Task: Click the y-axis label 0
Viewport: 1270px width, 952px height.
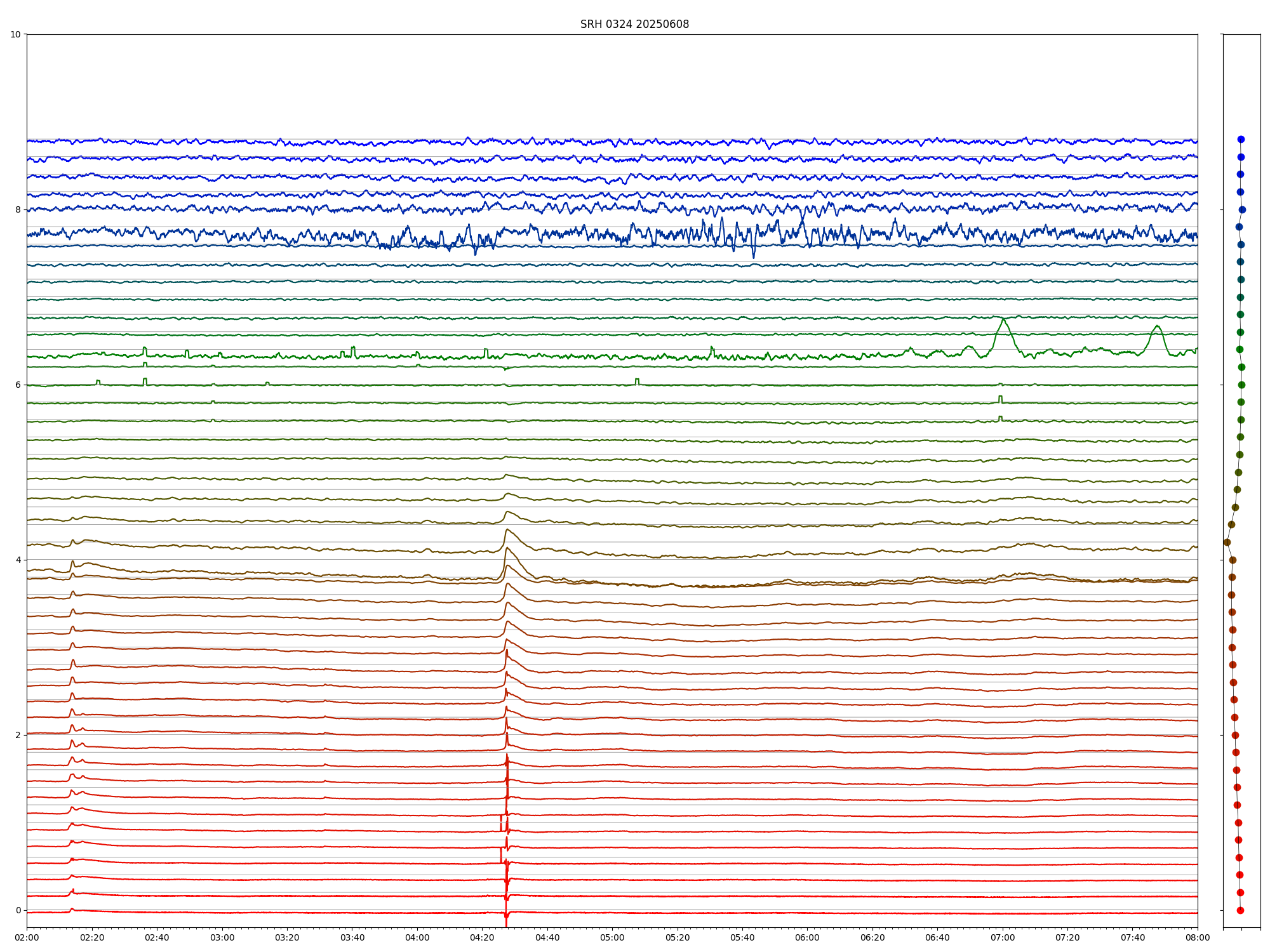Action: point(18,910)
